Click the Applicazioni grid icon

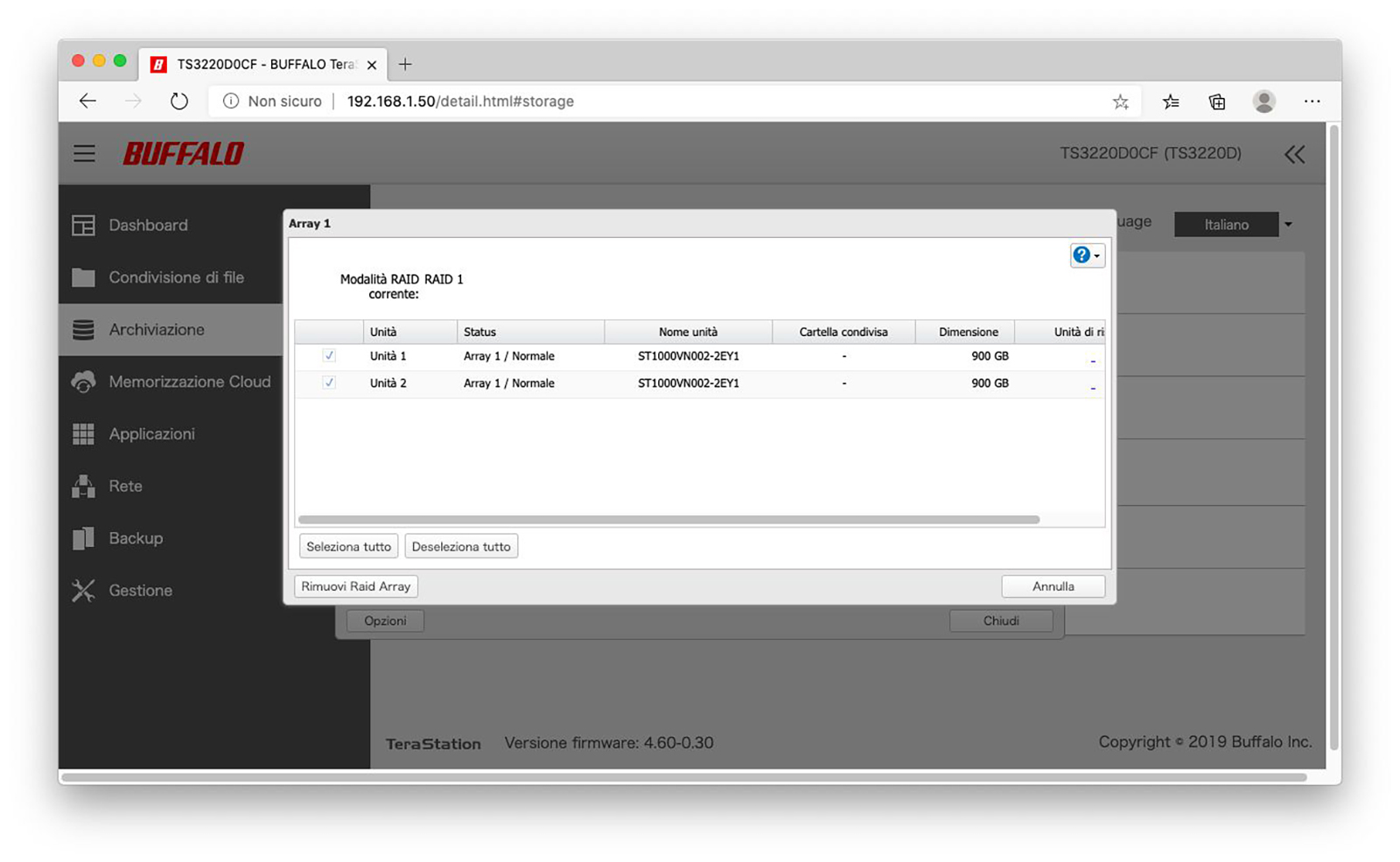[x=83, y=434]
